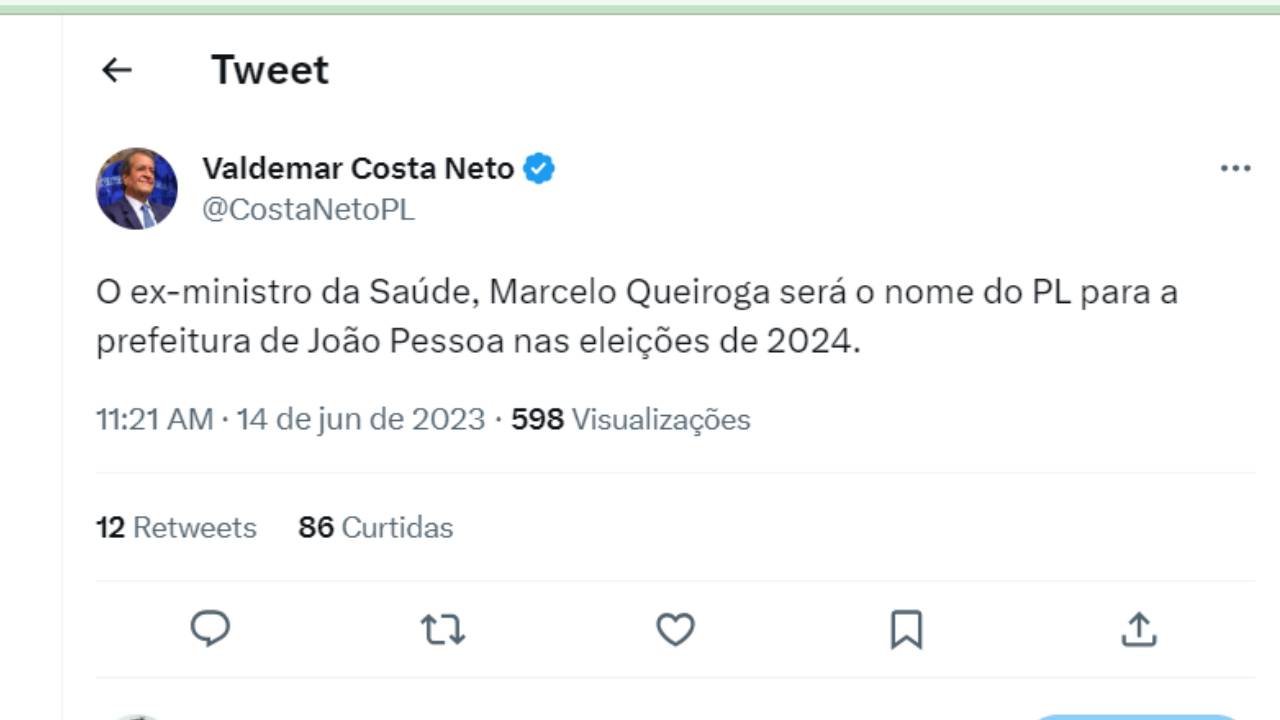Open the share icon for this tweet
1280x720 pixels.
point(1139,630)
